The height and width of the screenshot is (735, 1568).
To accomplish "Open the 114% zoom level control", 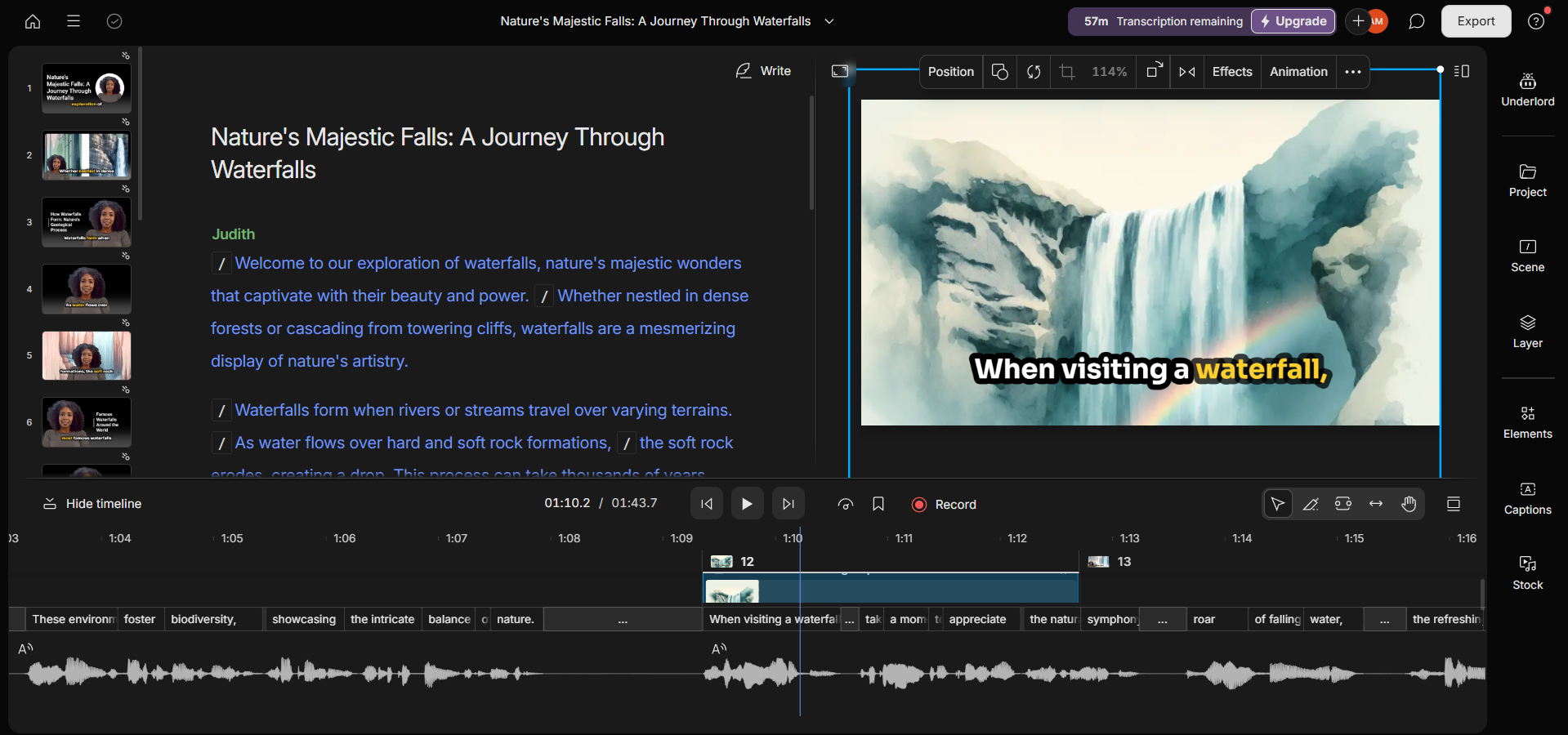I will click(x=1109, y=72).
